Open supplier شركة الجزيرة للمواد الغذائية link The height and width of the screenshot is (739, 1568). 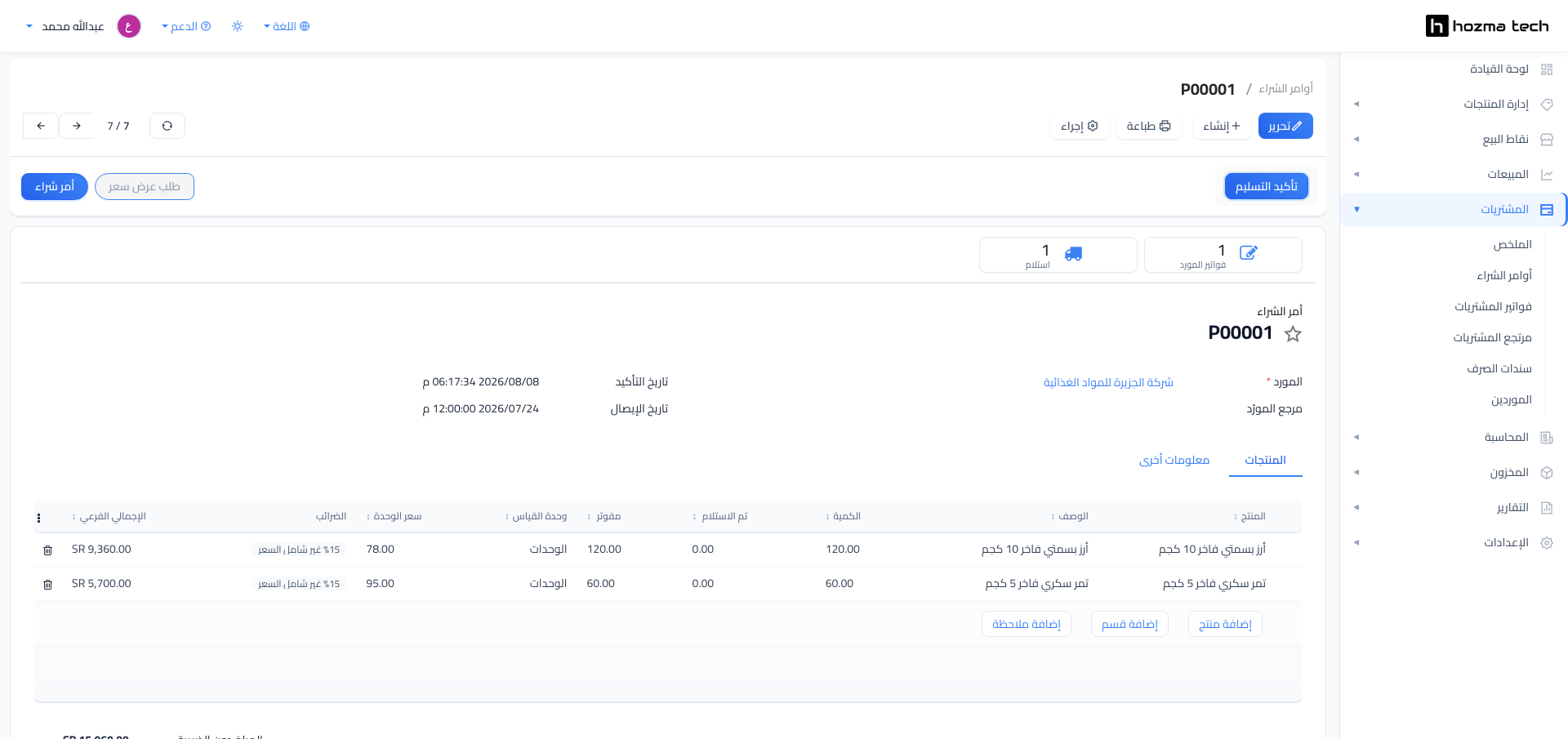pyautogui.click(x=1108, y=382)
